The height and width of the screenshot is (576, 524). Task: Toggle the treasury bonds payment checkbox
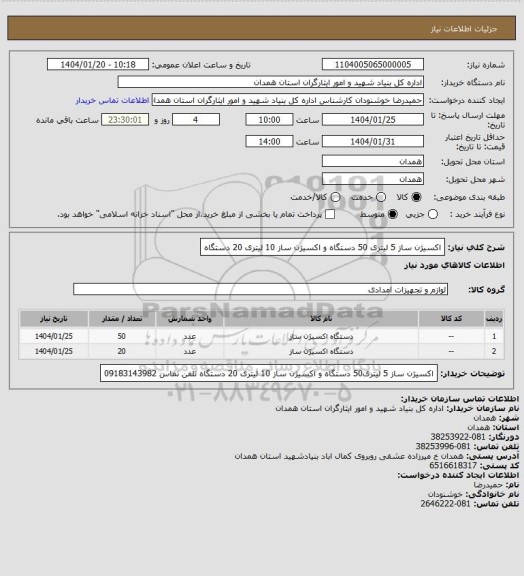[330, 214]
